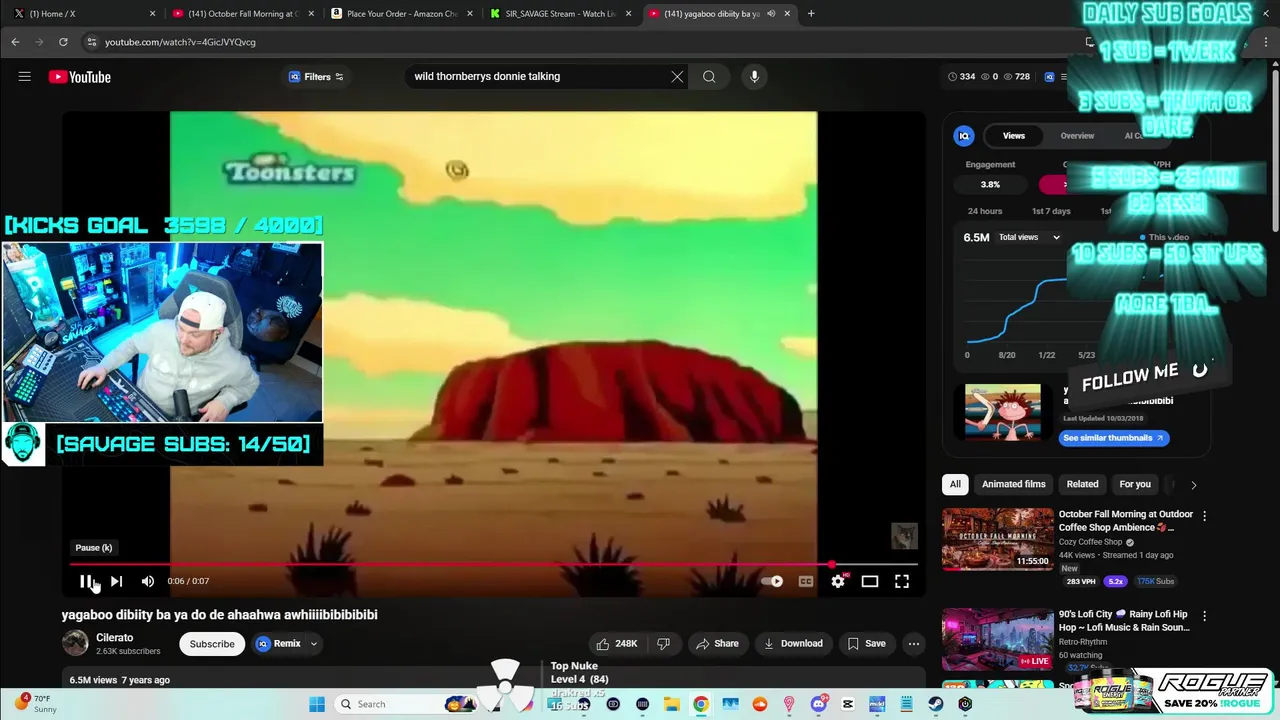Pause the video with the pause button
Image resolution: width=1280 pixels, height=720 pixels.
tap(86, 581)
